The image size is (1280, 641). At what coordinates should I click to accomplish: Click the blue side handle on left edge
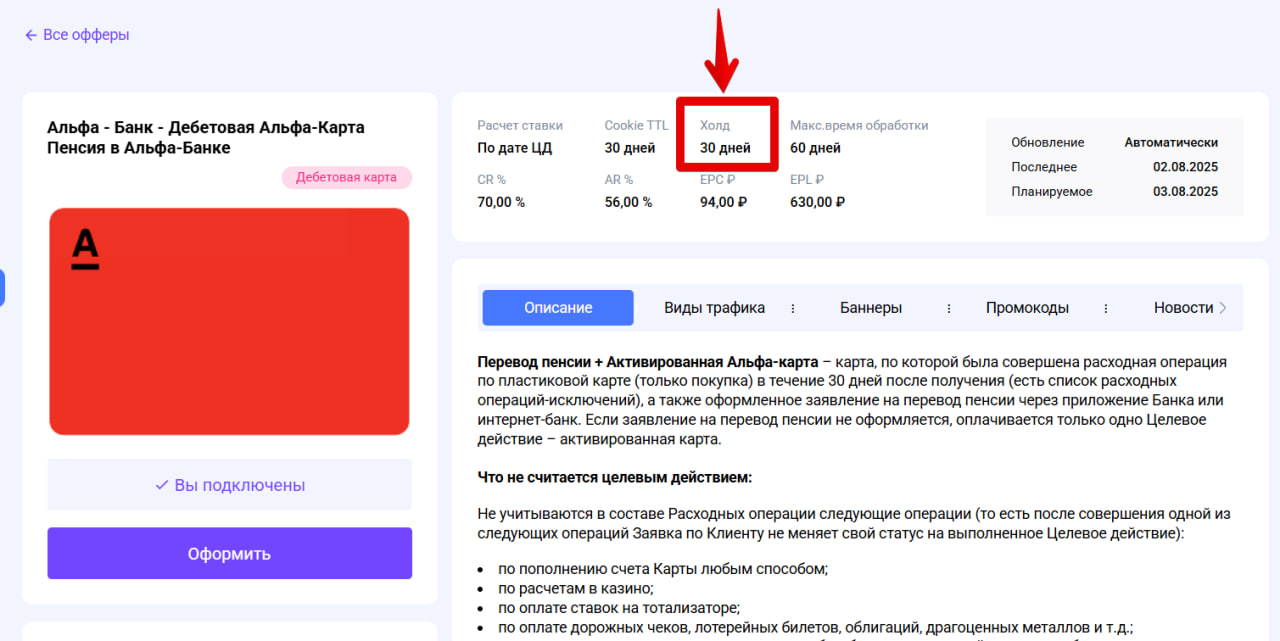coord(3,287)
